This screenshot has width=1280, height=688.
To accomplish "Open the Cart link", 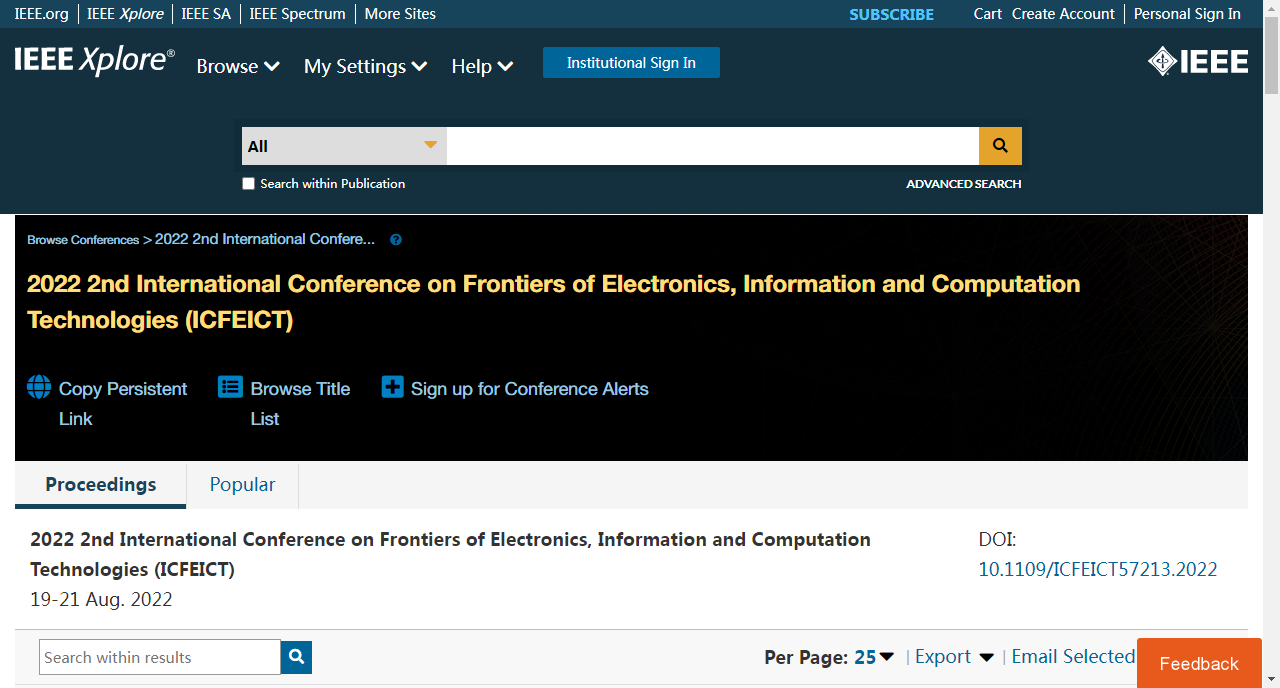I will pos(988,14).
